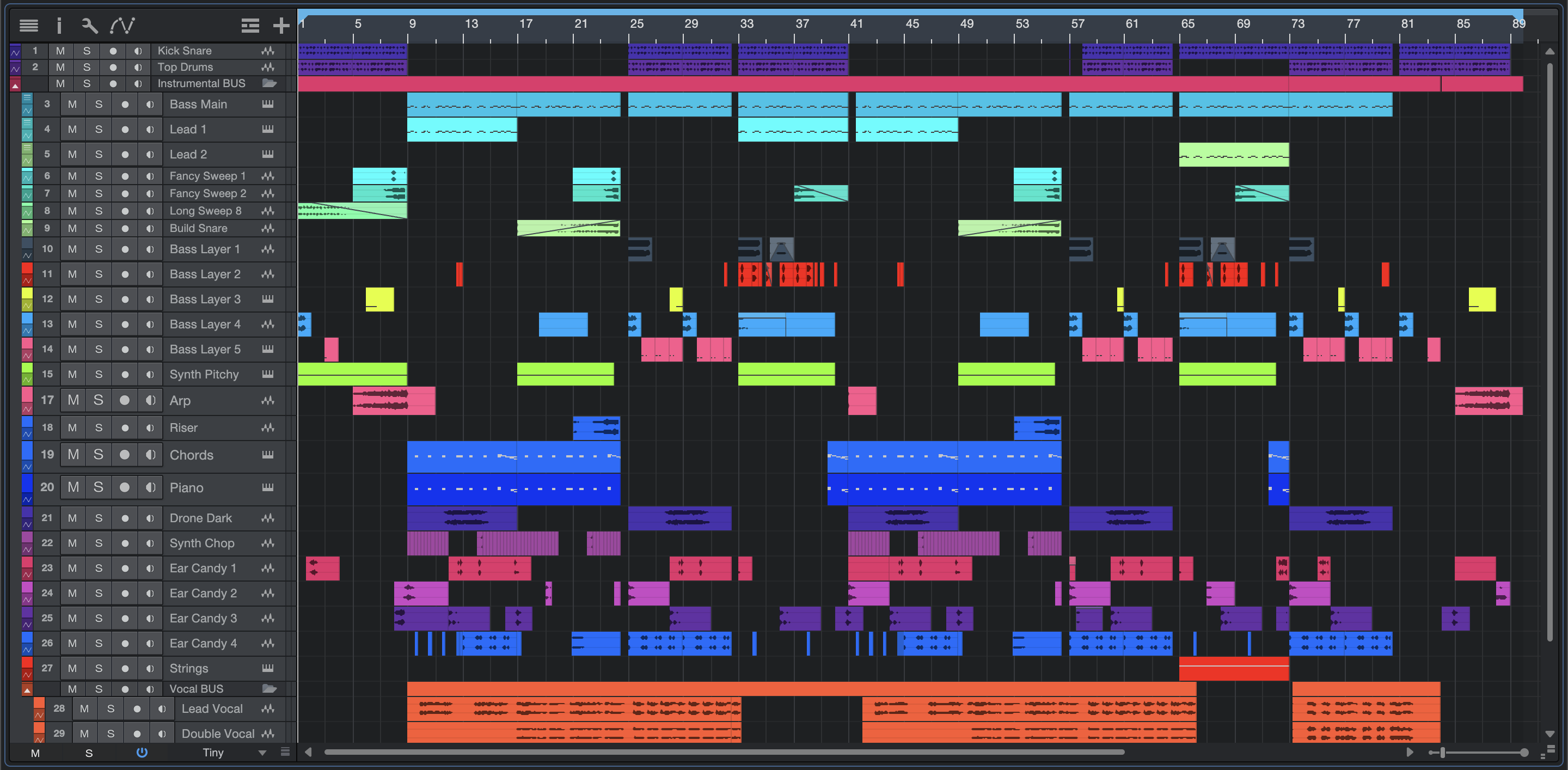Collapse the Instrumental BUS folder triangle

point(15,85)
